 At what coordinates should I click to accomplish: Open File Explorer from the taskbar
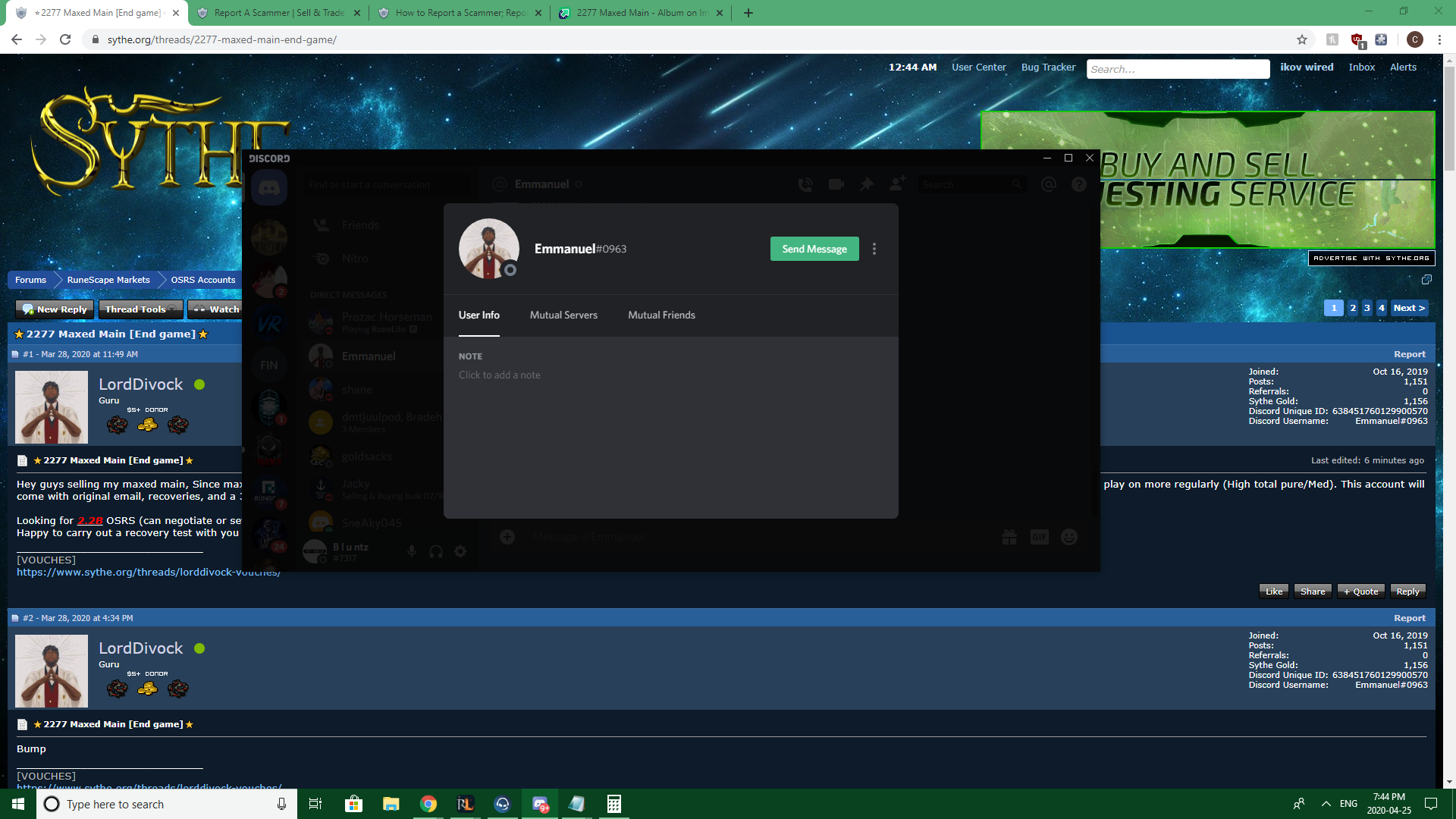click(x=391, y=804)
